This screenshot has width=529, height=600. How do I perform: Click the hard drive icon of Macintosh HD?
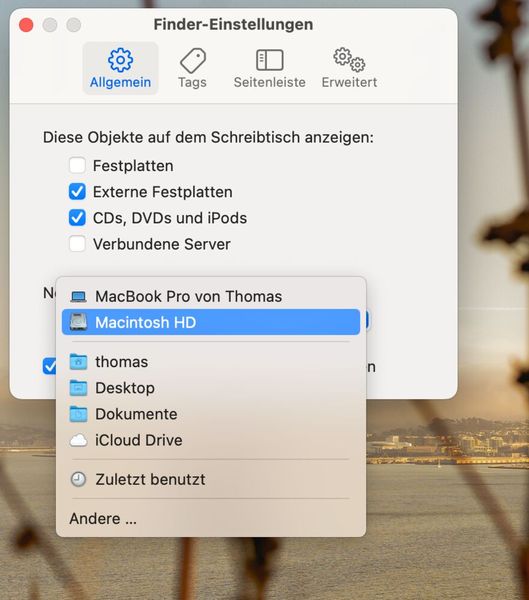pos(78,322)
